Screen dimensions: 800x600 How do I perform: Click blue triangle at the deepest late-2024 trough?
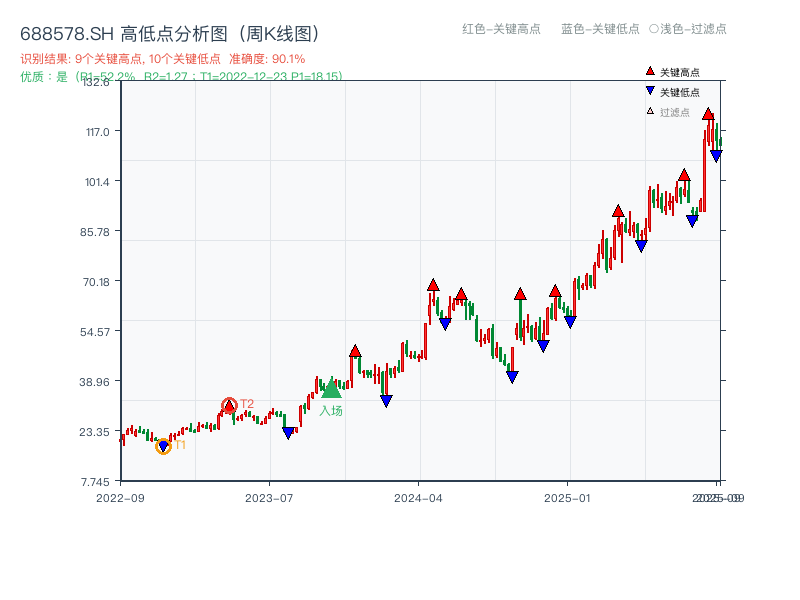[x=512, y=377]
